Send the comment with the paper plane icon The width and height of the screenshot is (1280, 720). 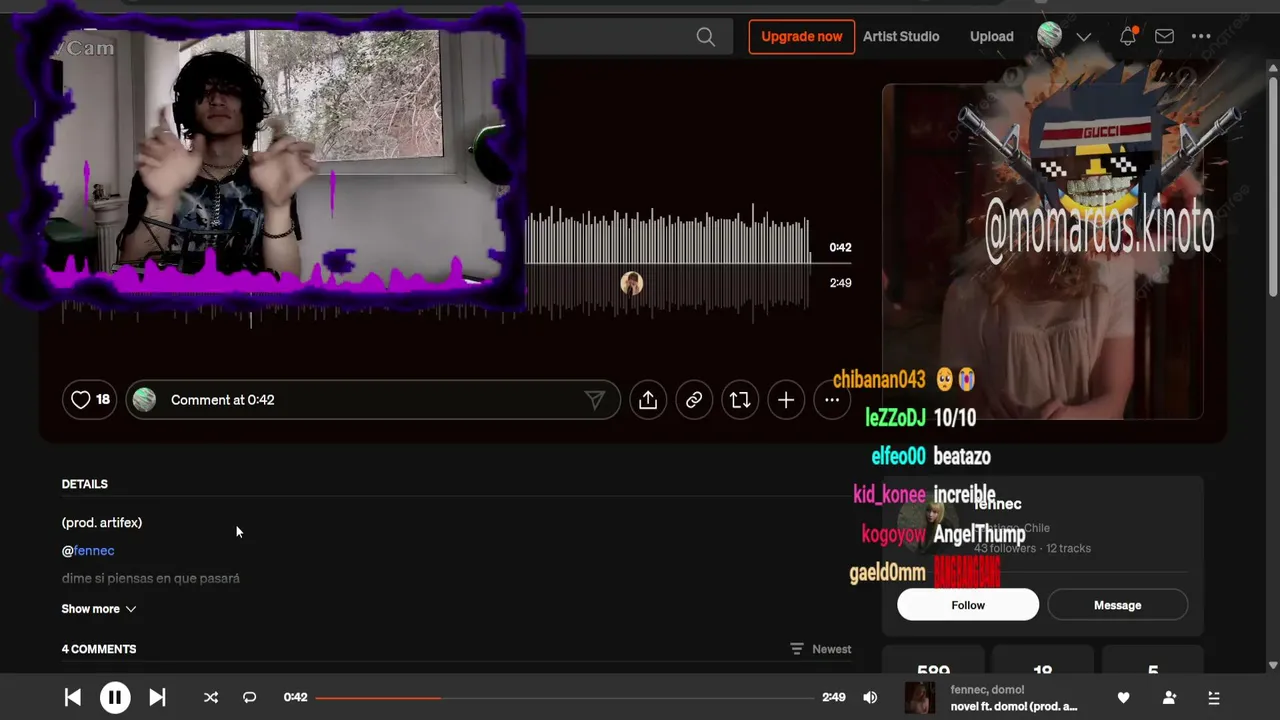595,400
